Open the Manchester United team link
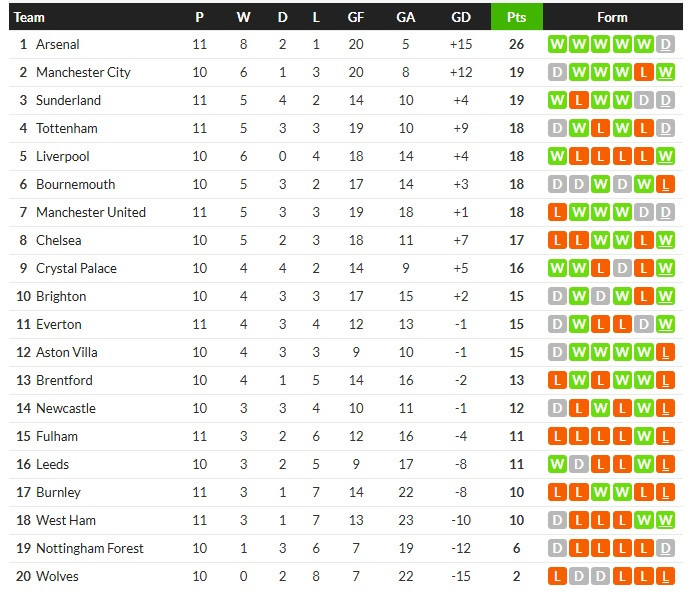Image resolution: width=695 pixels, height=599 pixels. [x=90, y=212]
